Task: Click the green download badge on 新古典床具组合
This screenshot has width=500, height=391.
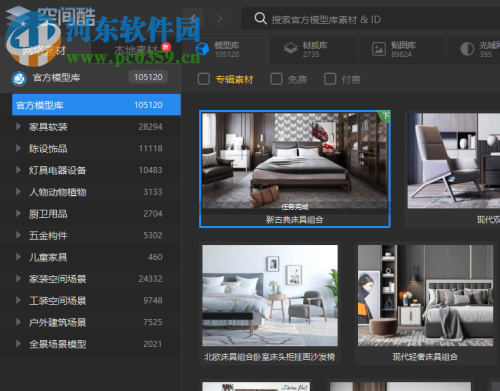Action: [x=385, y=116]
